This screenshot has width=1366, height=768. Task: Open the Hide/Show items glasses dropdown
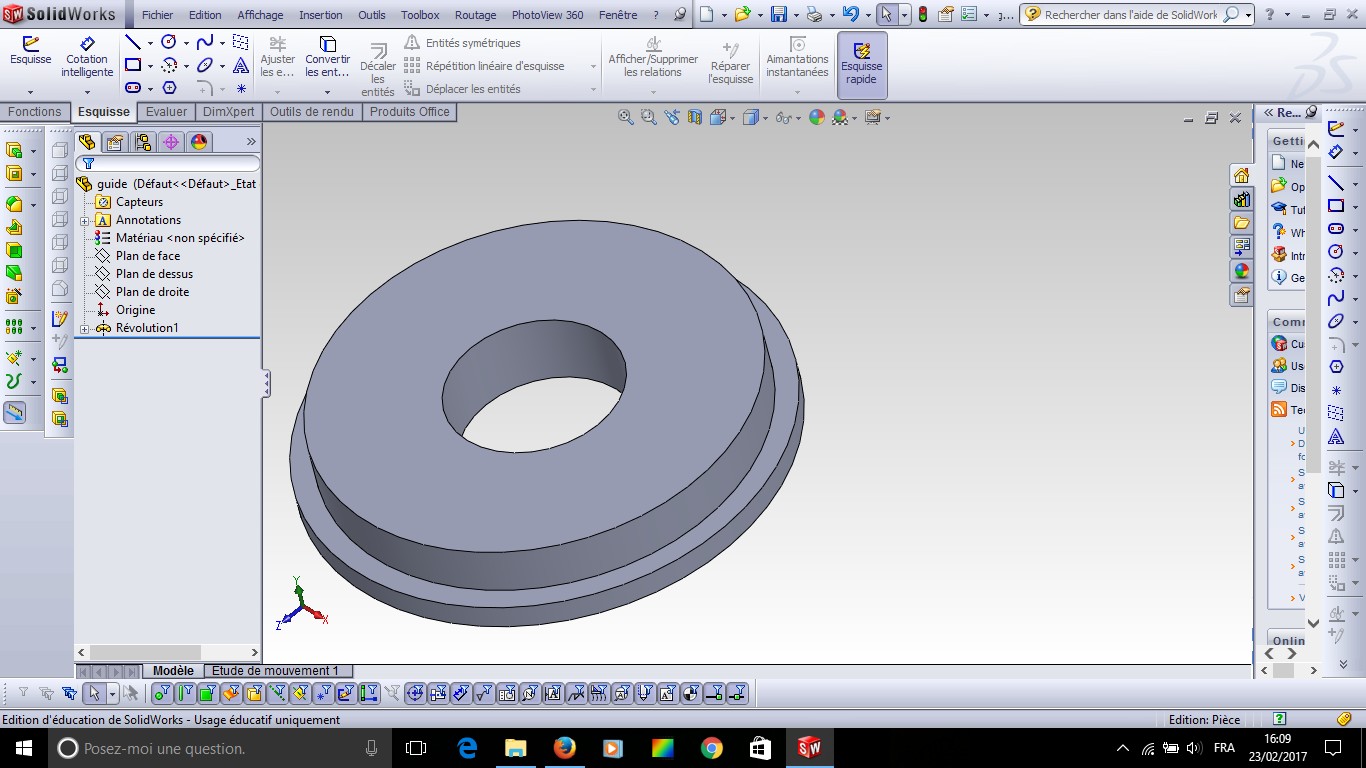point(798,118)
